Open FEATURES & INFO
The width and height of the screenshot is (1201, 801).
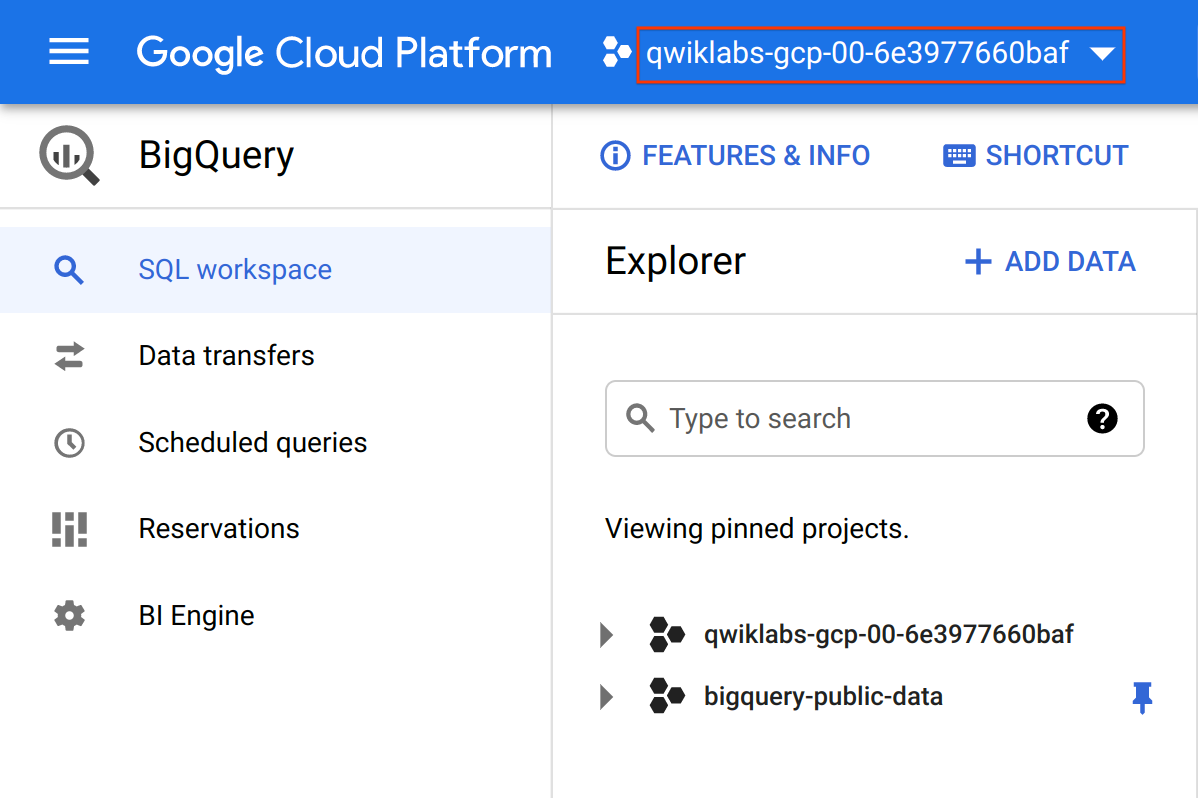coord(735,156)
